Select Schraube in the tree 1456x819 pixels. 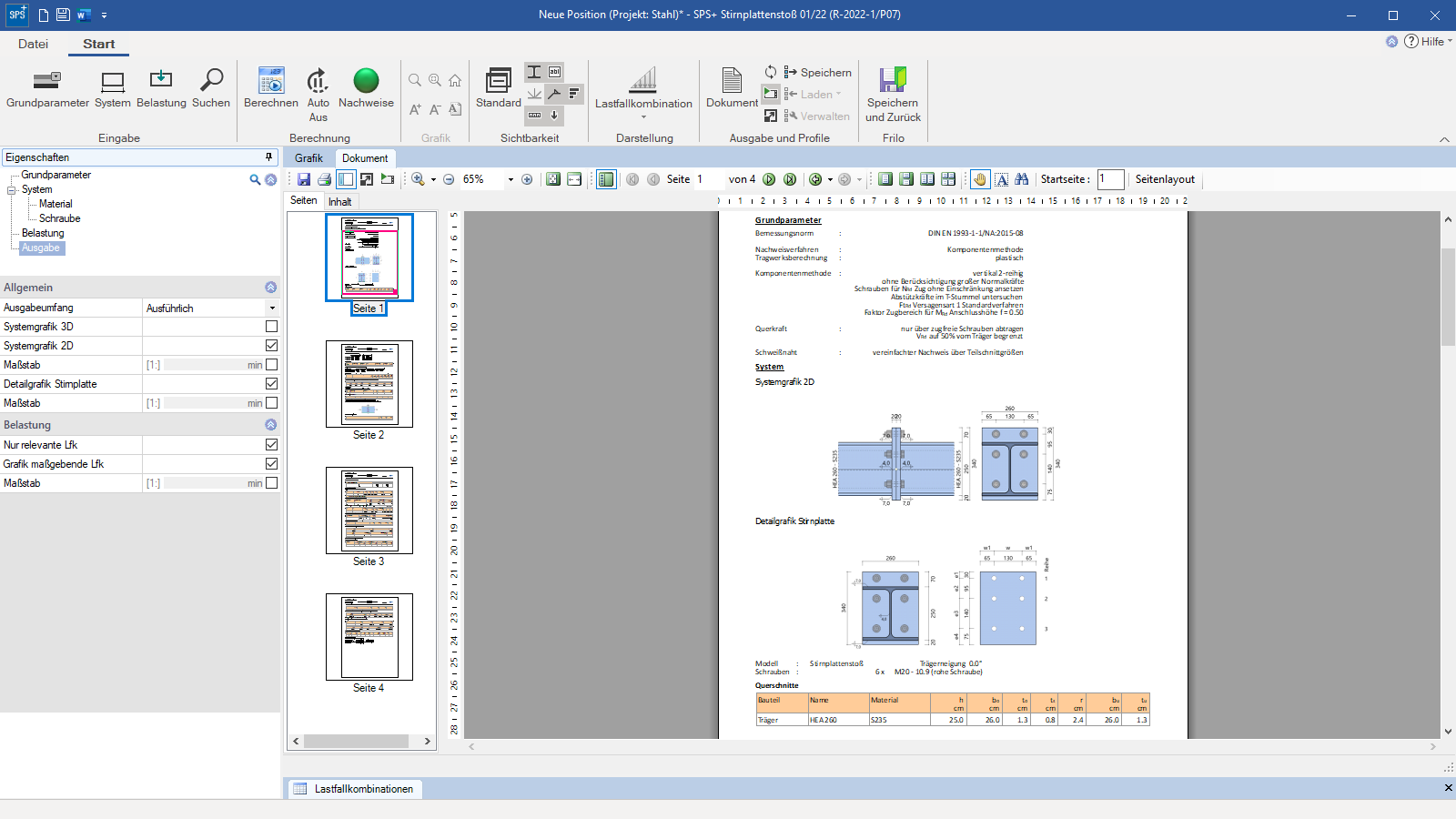coord(60,218)
